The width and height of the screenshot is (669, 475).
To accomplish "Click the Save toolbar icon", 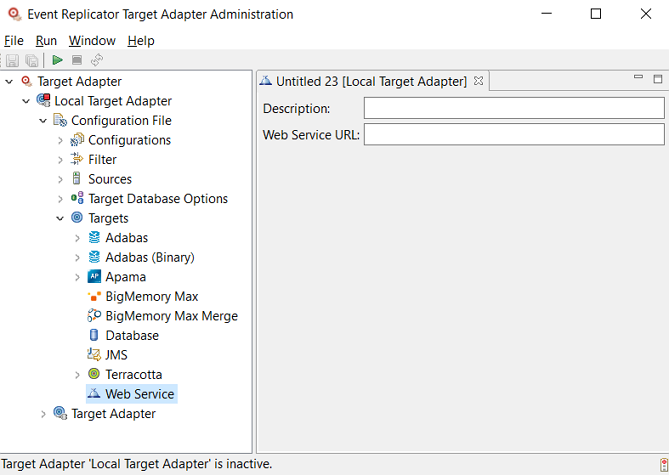I will pos(12,61).
